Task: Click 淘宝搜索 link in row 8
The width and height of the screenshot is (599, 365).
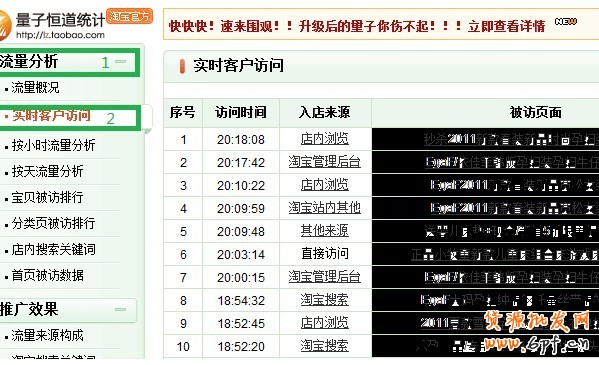Action: pyautogui.click(x=325, y=300)
